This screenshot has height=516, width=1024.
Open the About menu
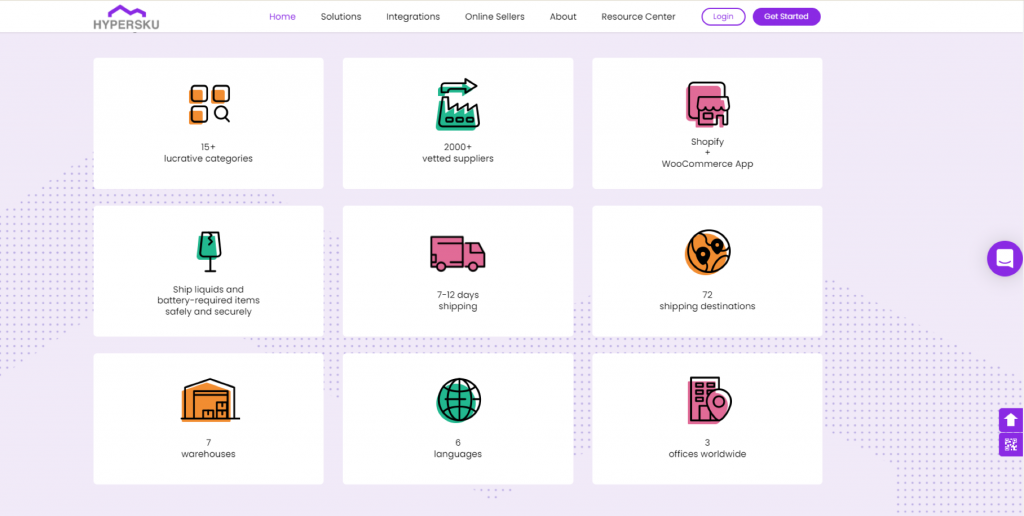coord(563,17)
